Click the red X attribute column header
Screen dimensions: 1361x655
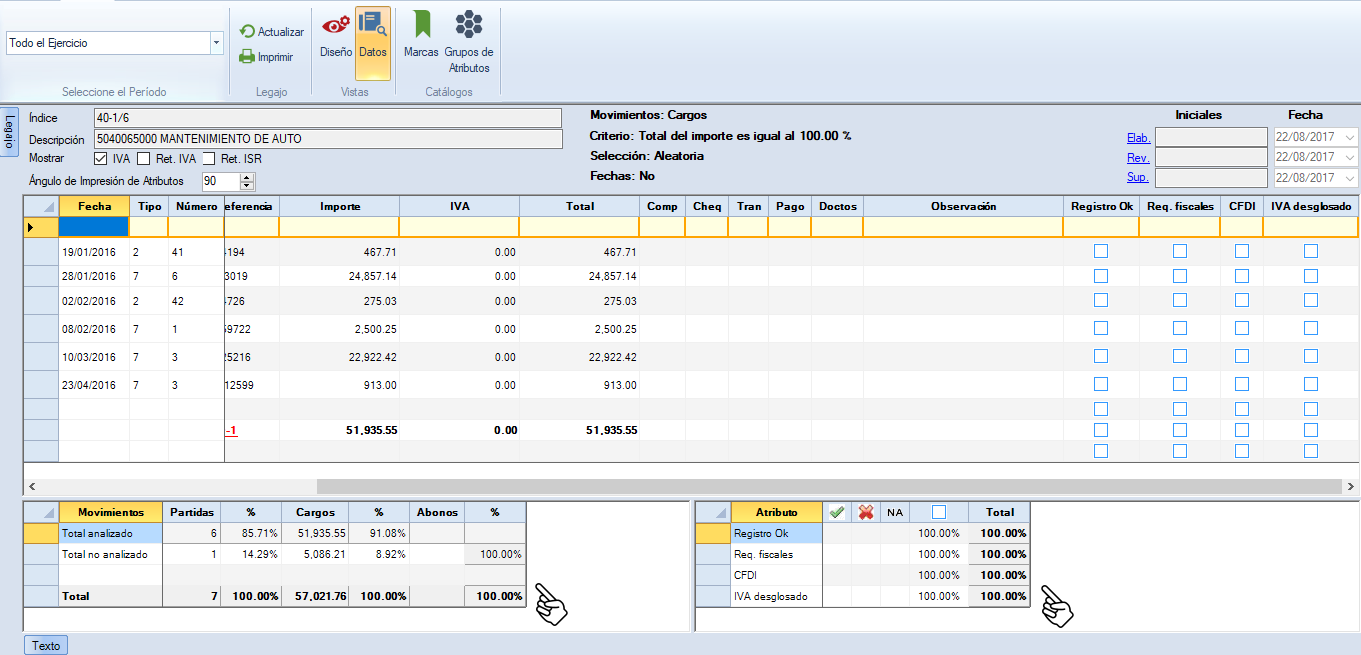(x=866, y=512)
